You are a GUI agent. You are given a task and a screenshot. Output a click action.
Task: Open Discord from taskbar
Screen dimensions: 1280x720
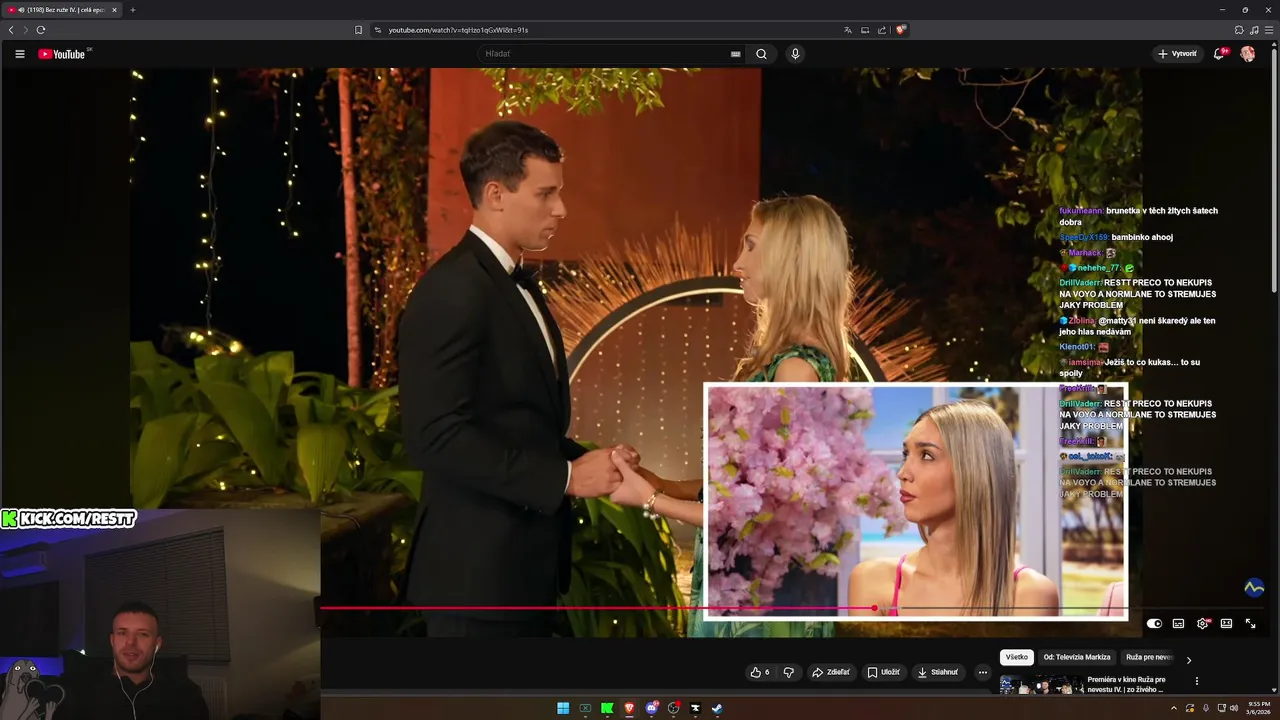(x=651, y=708)
